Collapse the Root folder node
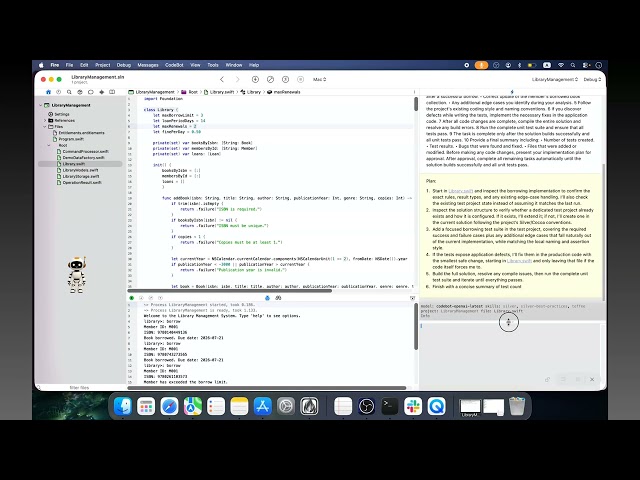Screen dimensions: 640x480 coord(49,145)
